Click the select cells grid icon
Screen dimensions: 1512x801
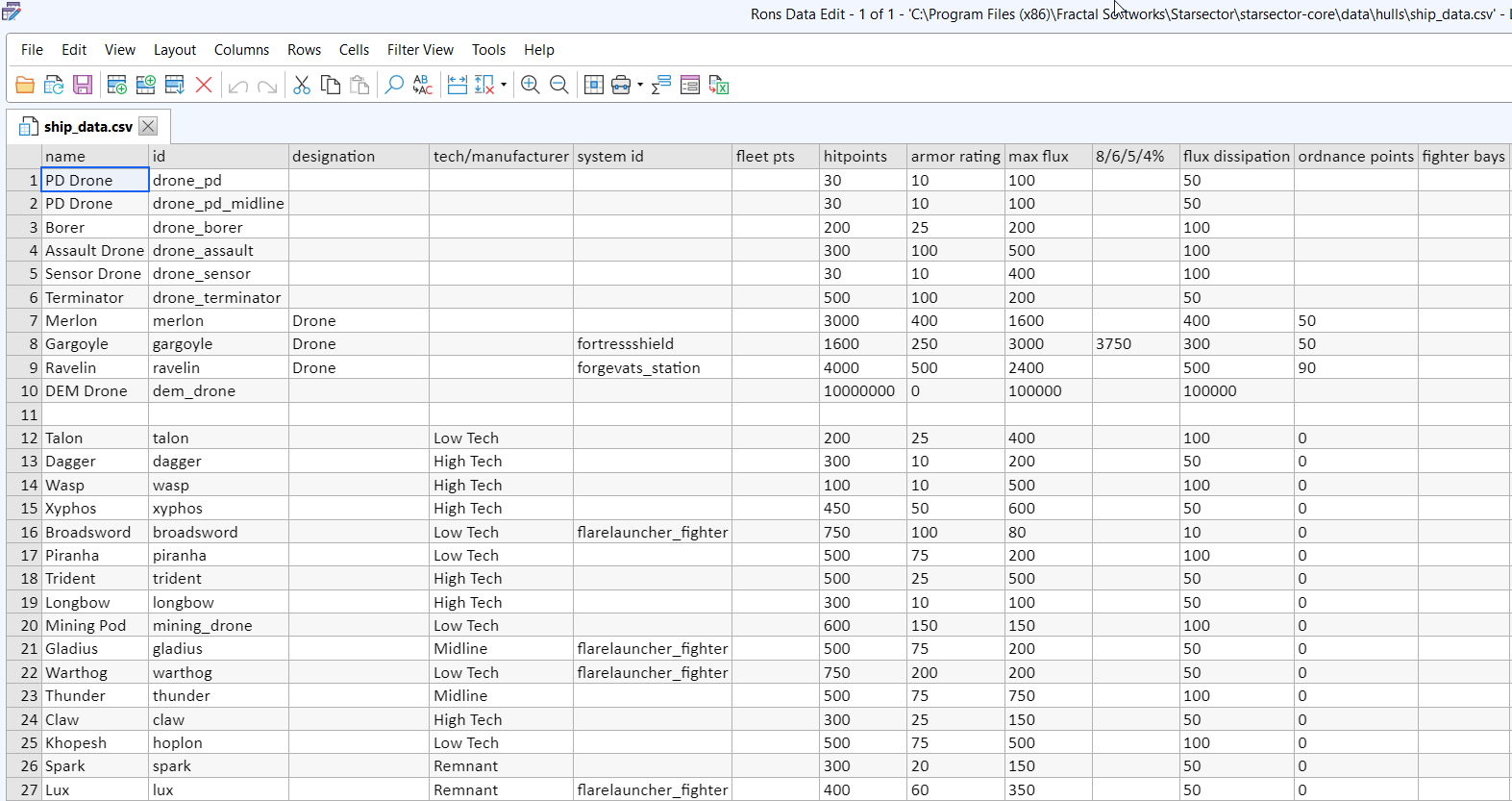(x=594, y=86)
